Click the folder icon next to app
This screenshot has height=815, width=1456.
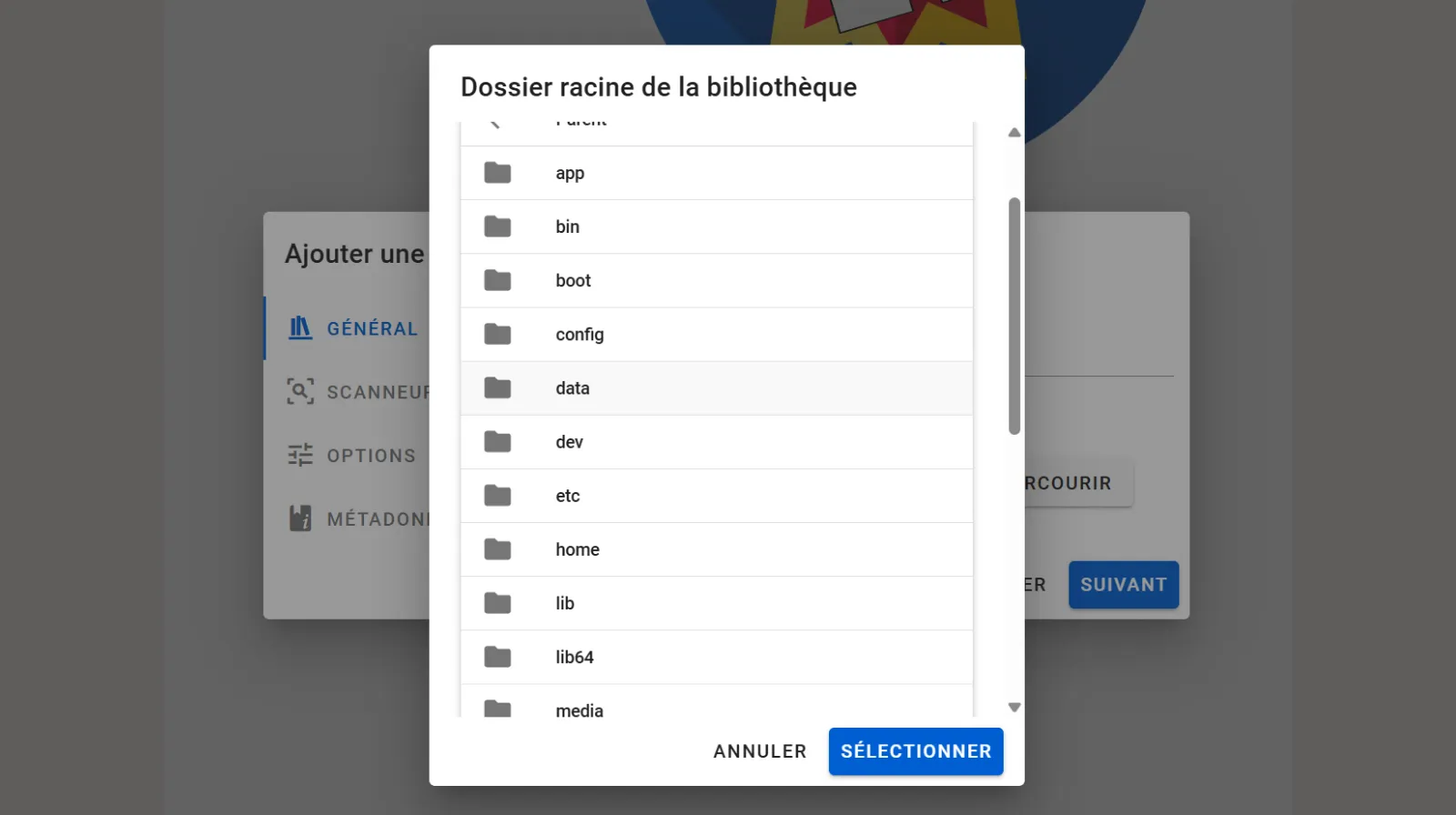click(x=497, y=172)
